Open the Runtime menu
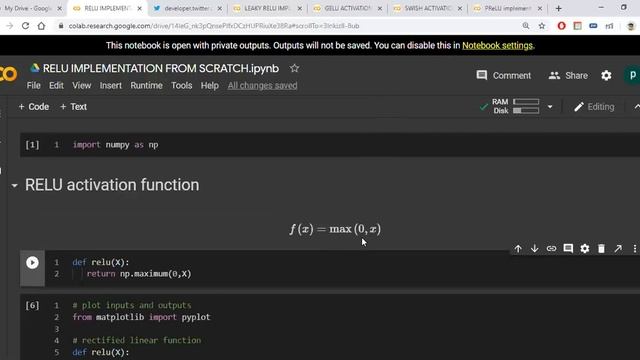Image resolution: width=640 pixels, height=360 pixels. pos(147,85)
